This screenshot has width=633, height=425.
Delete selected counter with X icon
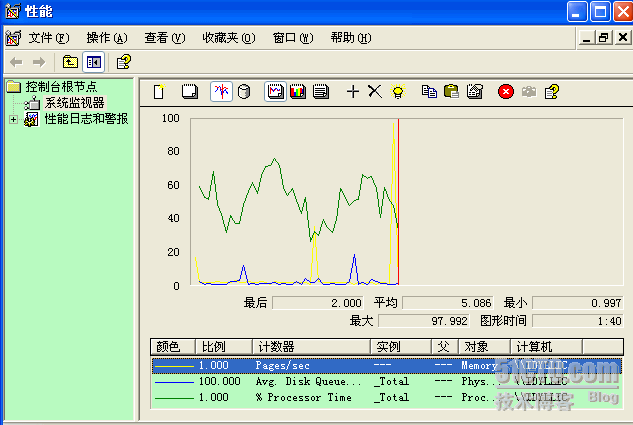[375, 92]
